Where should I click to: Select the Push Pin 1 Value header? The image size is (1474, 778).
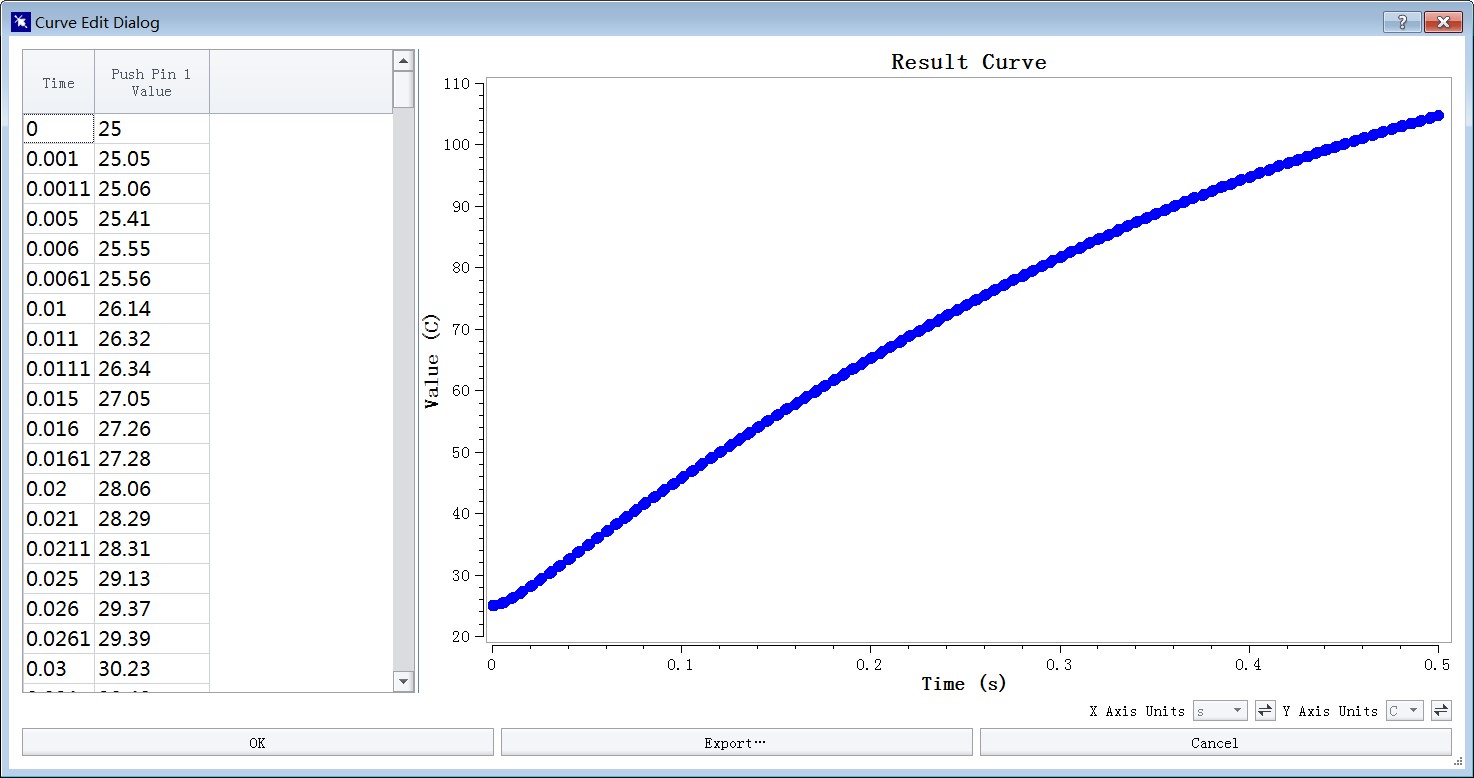pyautogui.click(x=151, y=83)
